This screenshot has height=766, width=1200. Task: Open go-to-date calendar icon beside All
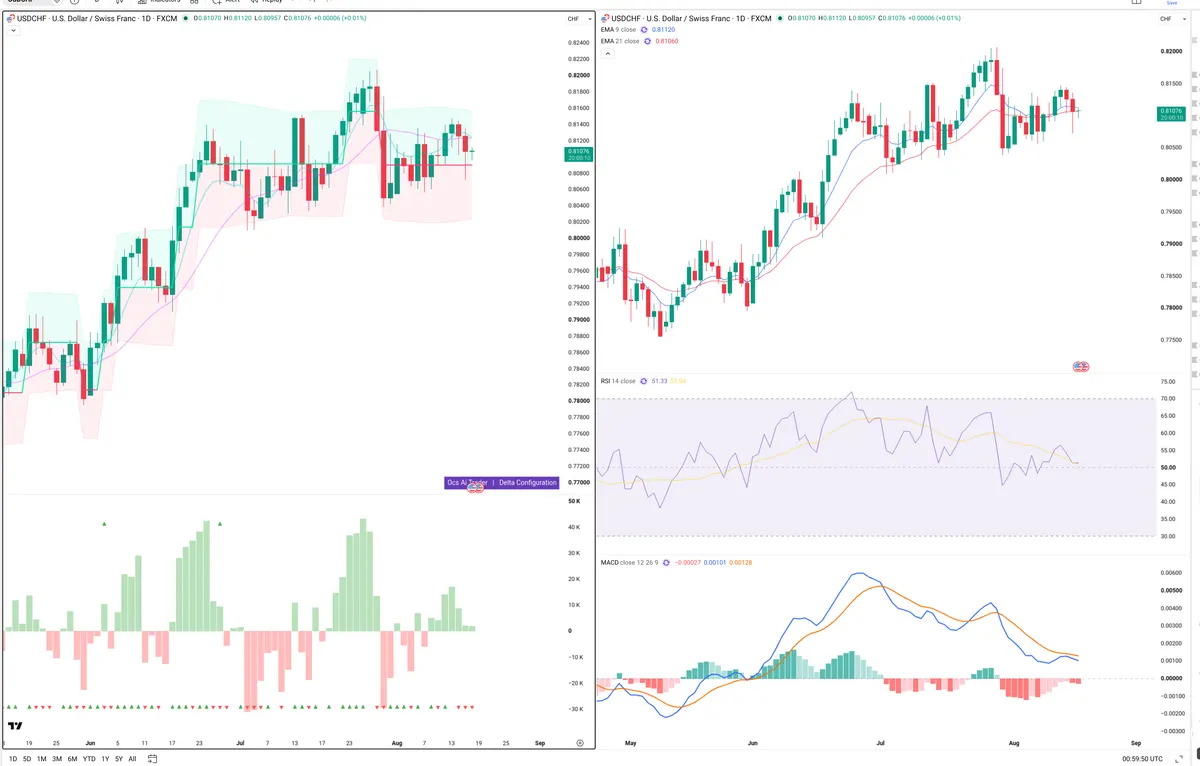(x=152, y=759)
